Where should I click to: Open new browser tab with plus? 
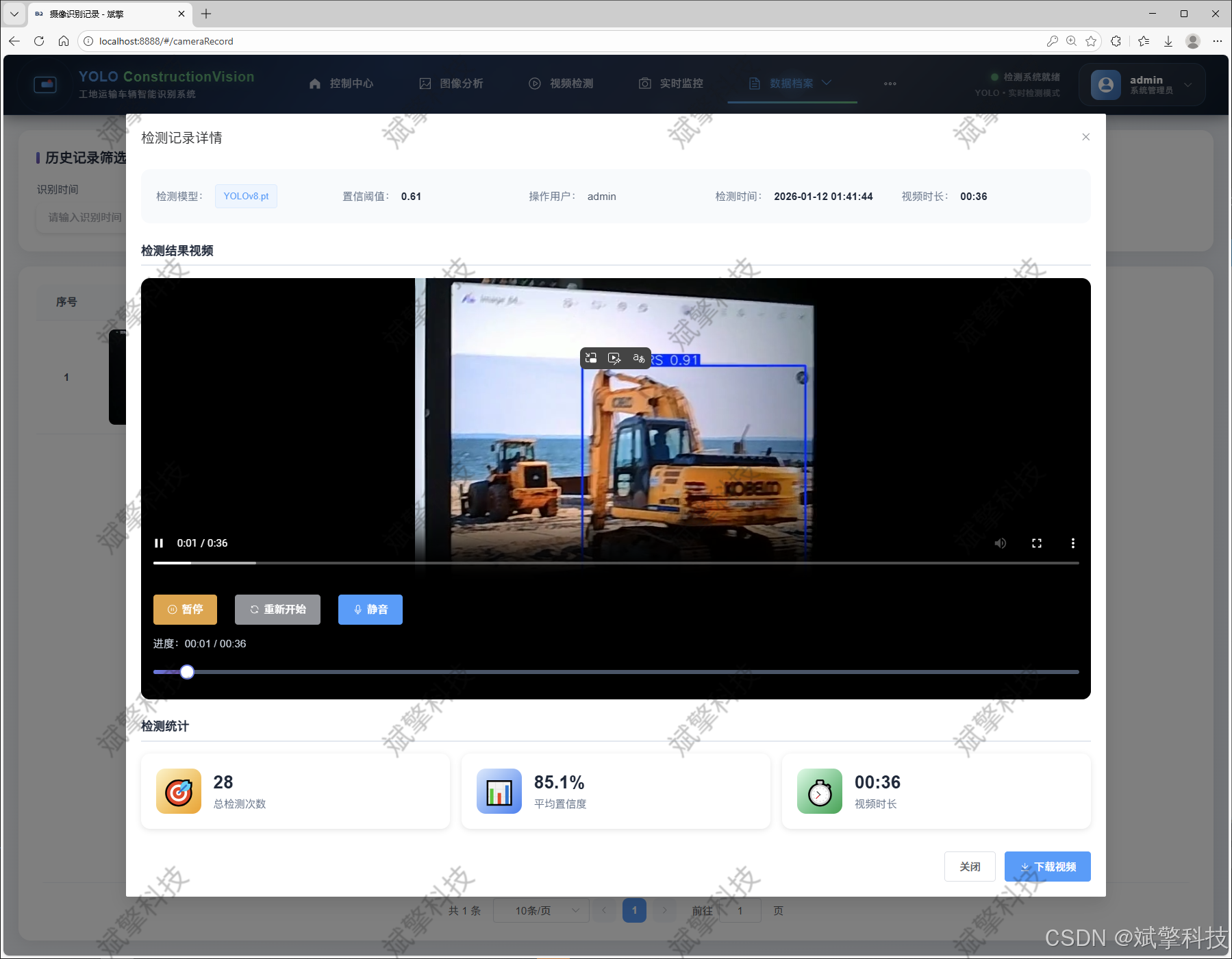(x=206, y=14)
